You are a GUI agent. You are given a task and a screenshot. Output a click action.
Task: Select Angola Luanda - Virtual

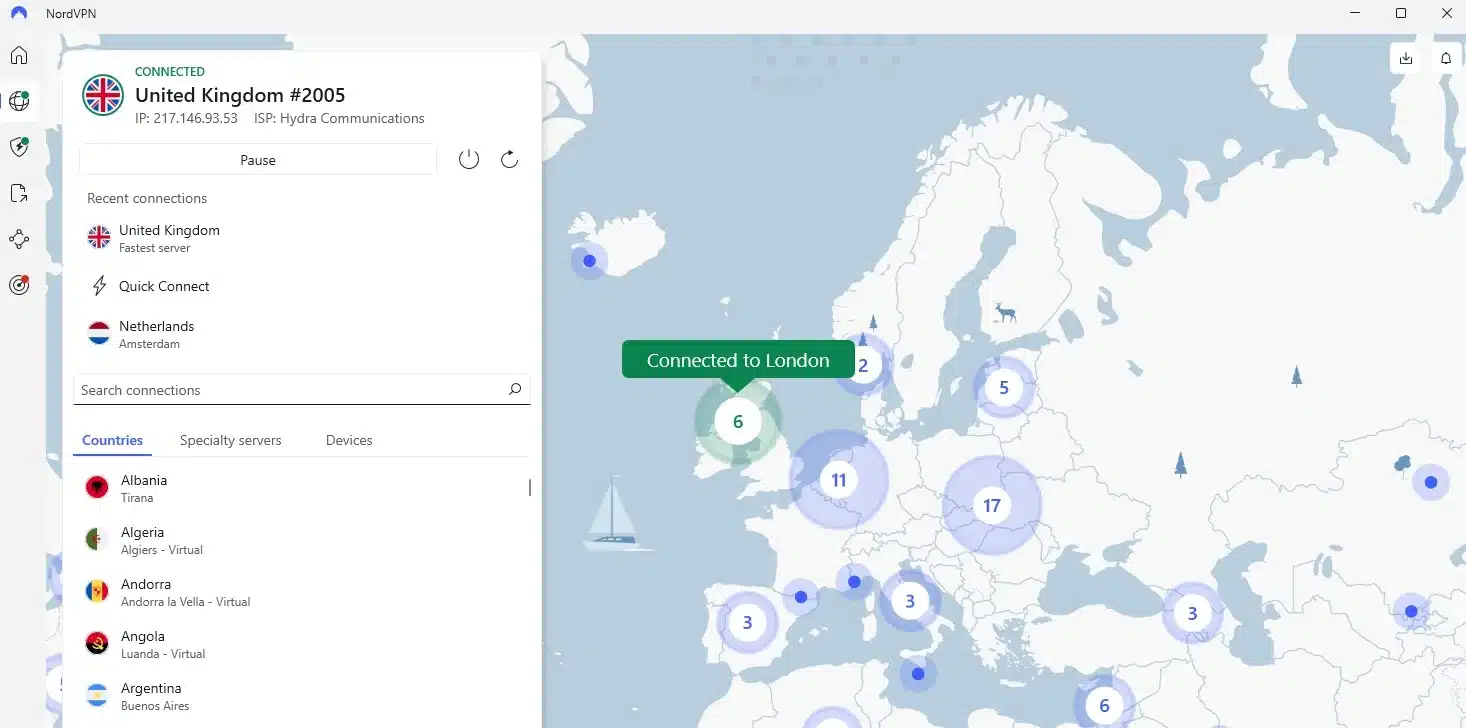tap(302, 644)
